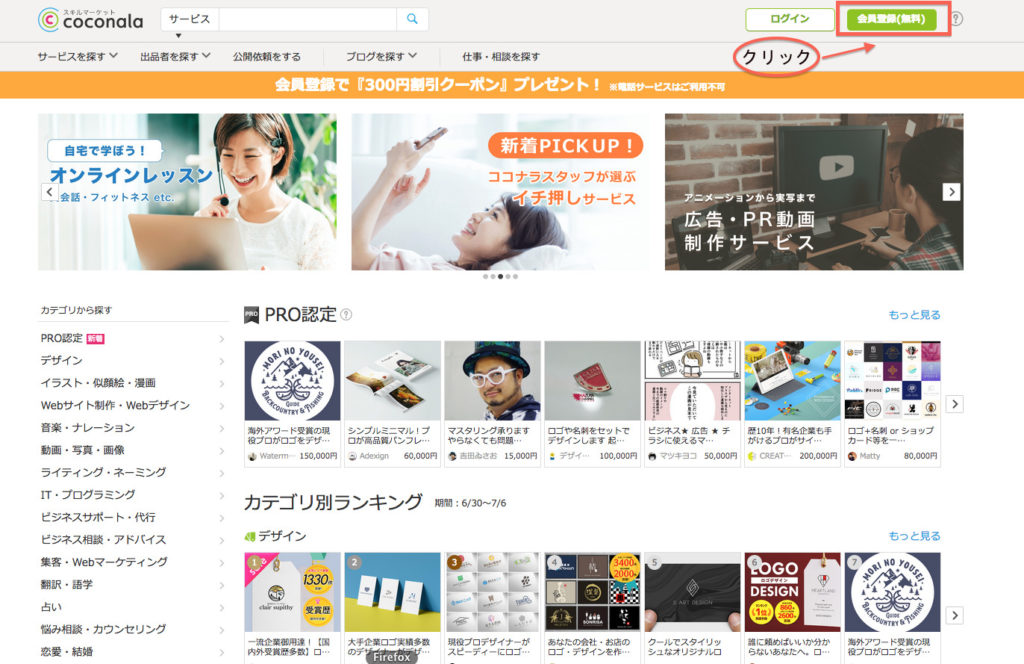1024x664 pixels.
Task: Click the help icon beside PRO認定 heading
Action: (x=346, y=315)
